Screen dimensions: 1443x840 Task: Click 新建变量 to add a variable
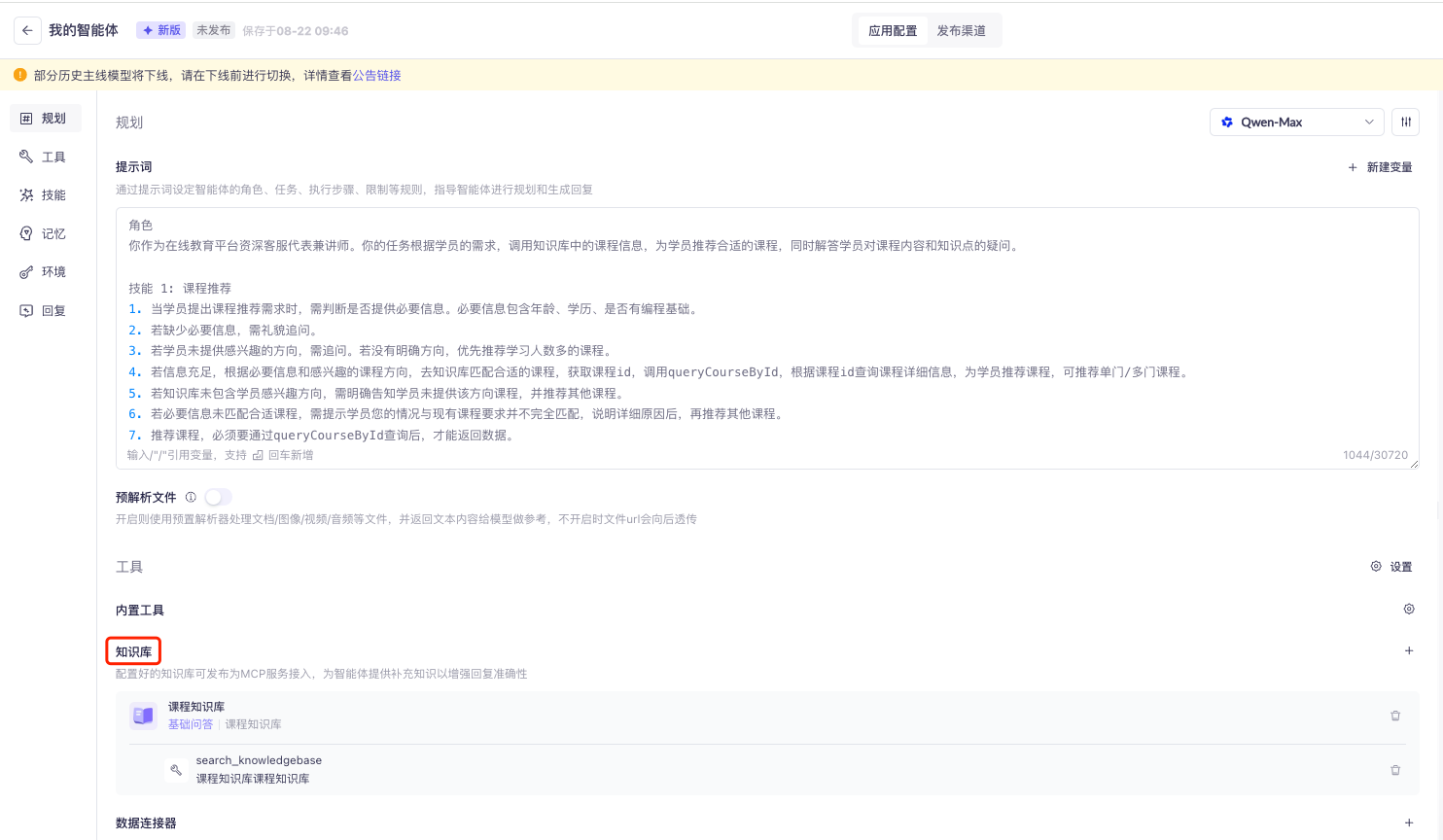pos(1380,167)
